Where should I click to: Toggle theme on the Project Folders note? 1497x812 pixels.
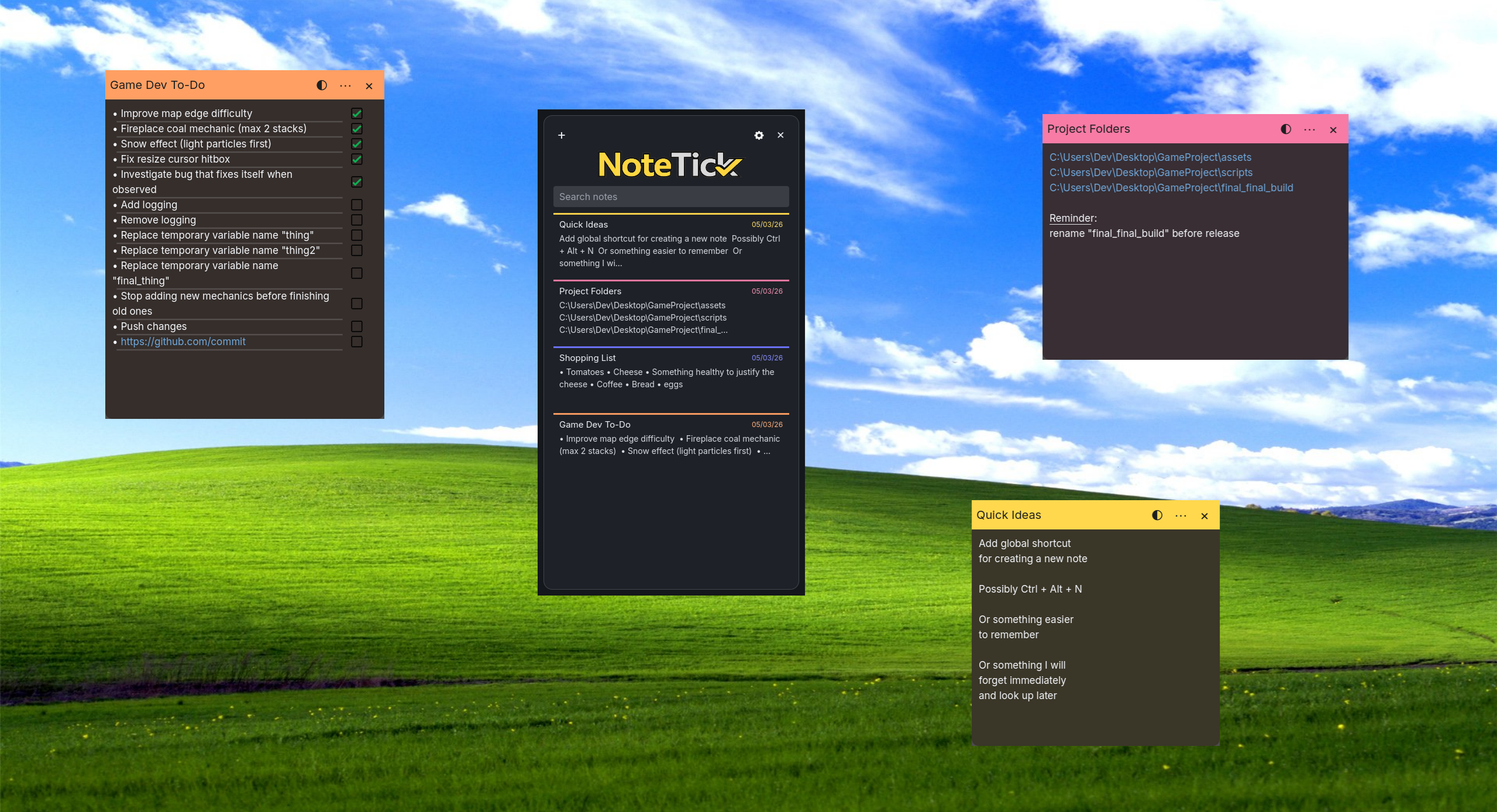tap(1284, 129)
